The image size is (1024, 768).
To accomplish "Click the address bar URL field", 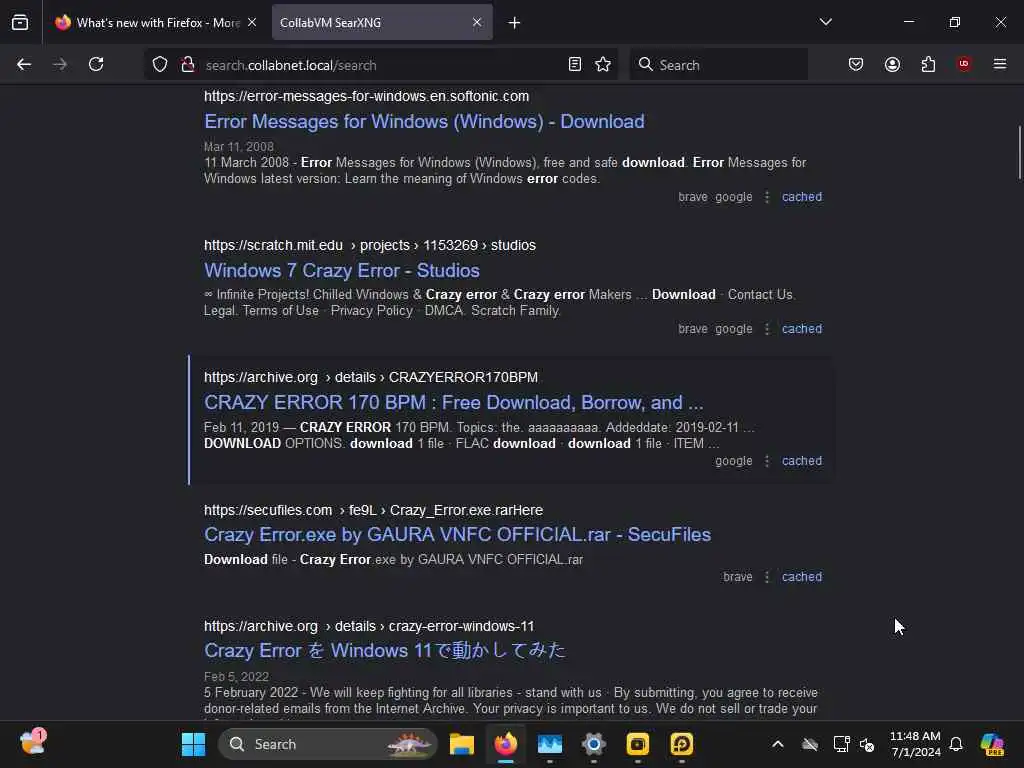I will tap(382, 65).
